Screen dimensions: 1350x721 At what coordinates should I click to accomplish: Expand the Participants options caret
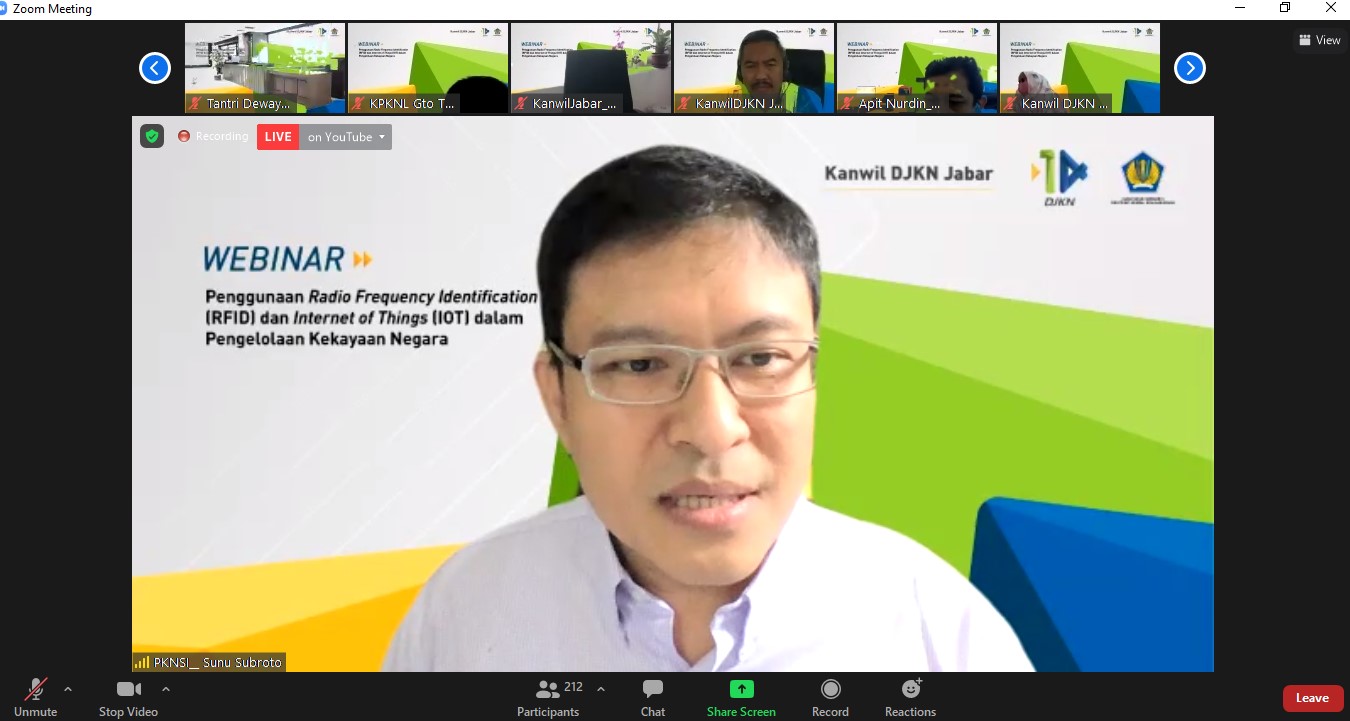pos(601,689)
